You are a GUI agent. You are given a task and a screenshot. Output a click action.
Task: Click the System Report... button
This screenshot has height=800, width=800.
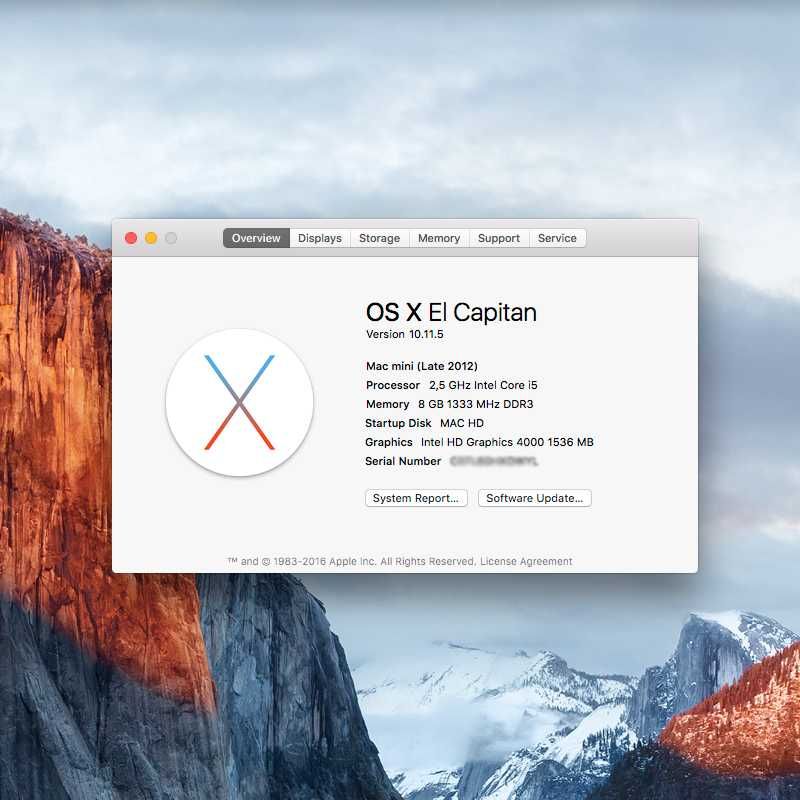(416, 498)
